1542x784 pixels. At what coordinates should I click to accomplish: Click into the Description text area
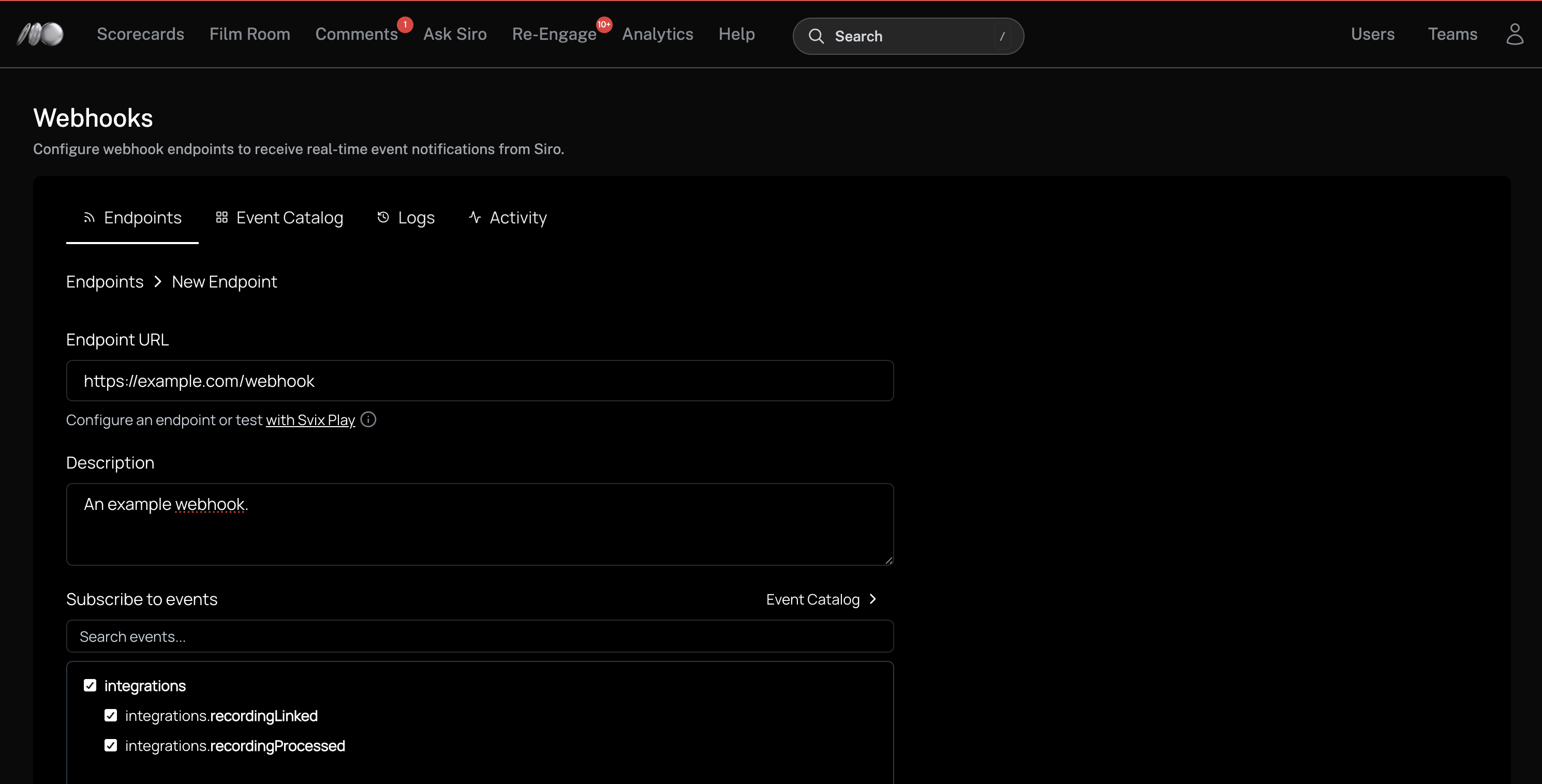[x=480, y=524]
